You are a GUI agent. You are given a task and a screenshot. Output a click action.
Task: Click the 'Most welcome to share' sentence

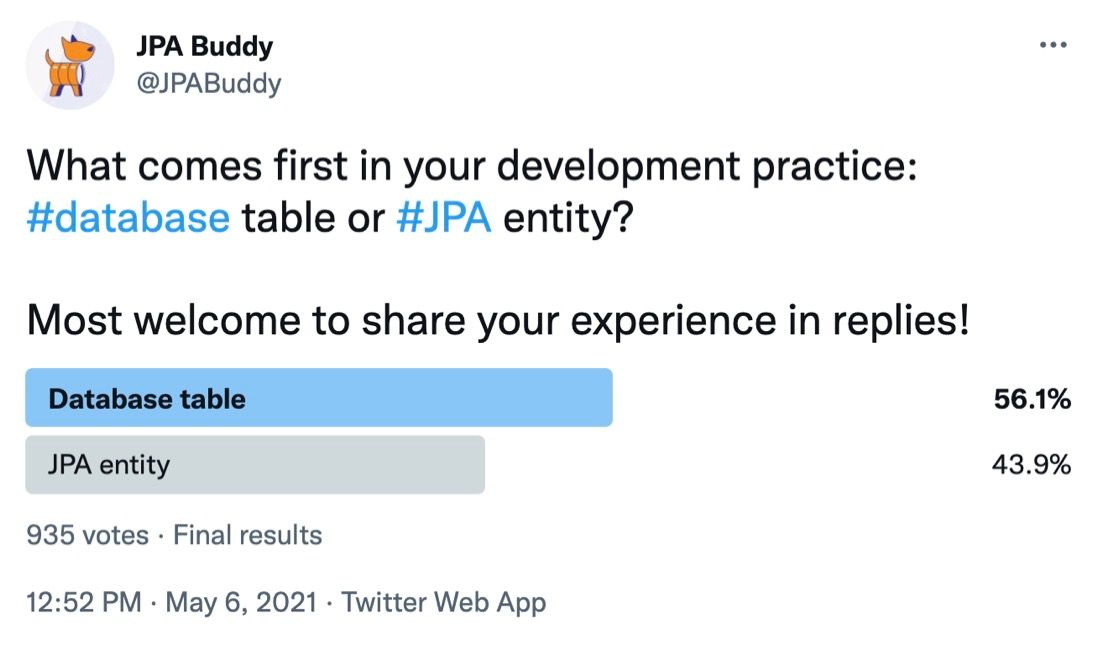pyautogui.click(x=498, y=321)
